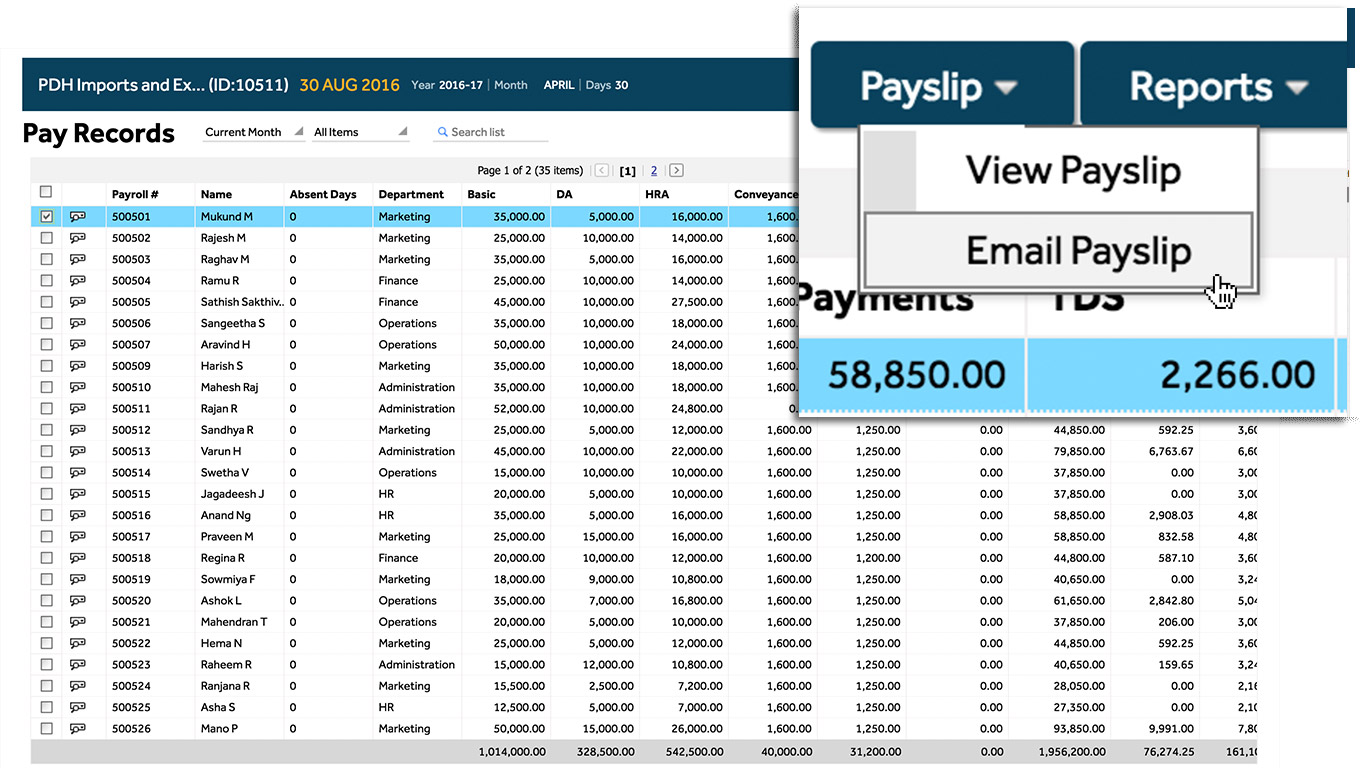Tick the checkbox for Raheem R

pyautogui.click(x=46, y=665)
